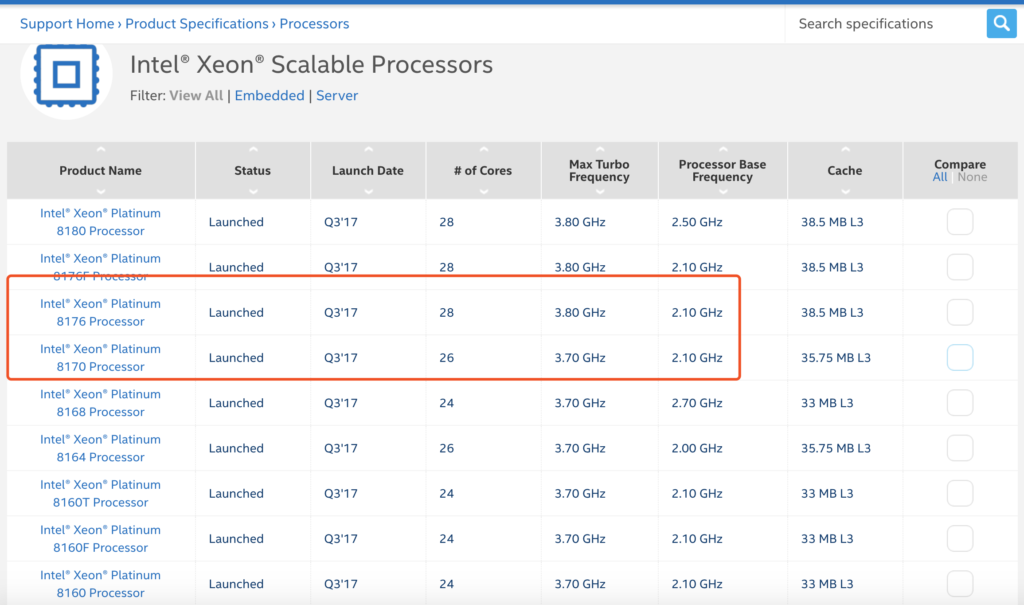Viewport: 1024px width, 605px height.
Task: Click the 2.50 GHz base frequency value
Action: coord(697,222)
